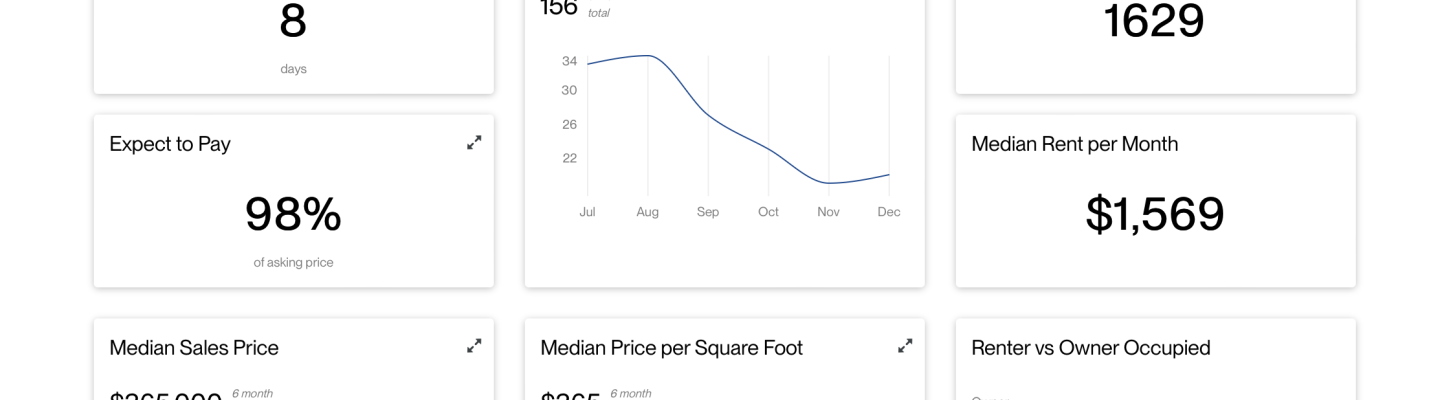Click the Sep label on chart axis

pos(708,212)
